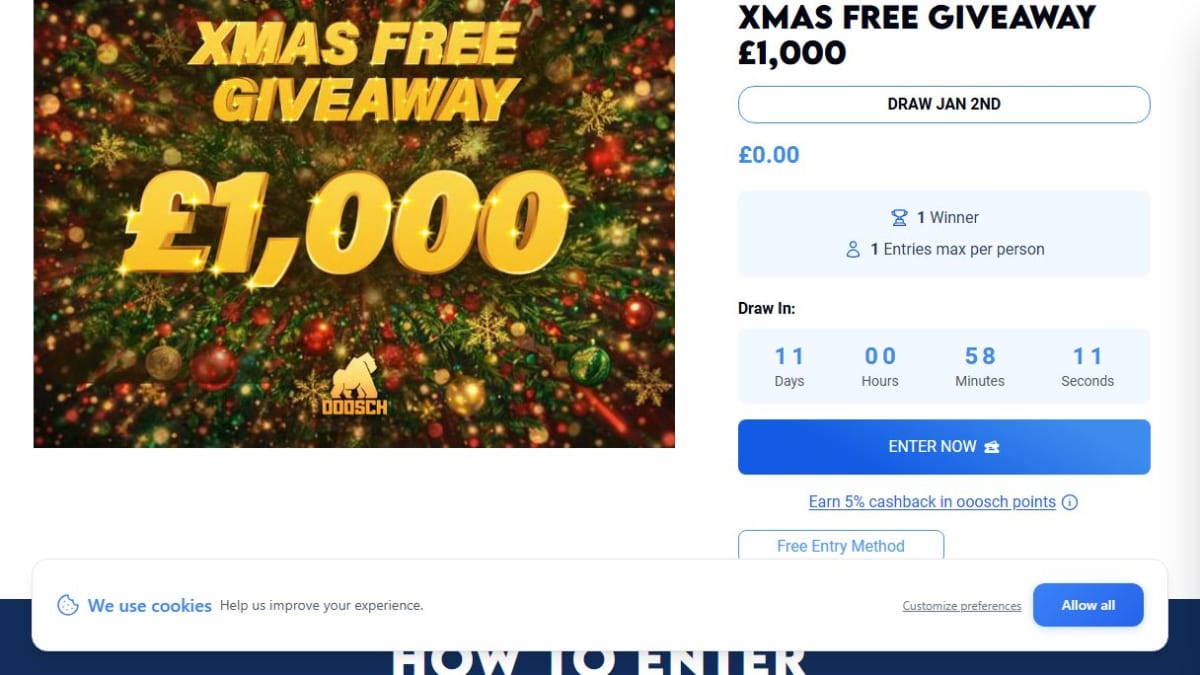The height and width of the screenshot is (675, 1200).
Task: Click the cookie icon in the banner
Action: [x=68, y=605]
